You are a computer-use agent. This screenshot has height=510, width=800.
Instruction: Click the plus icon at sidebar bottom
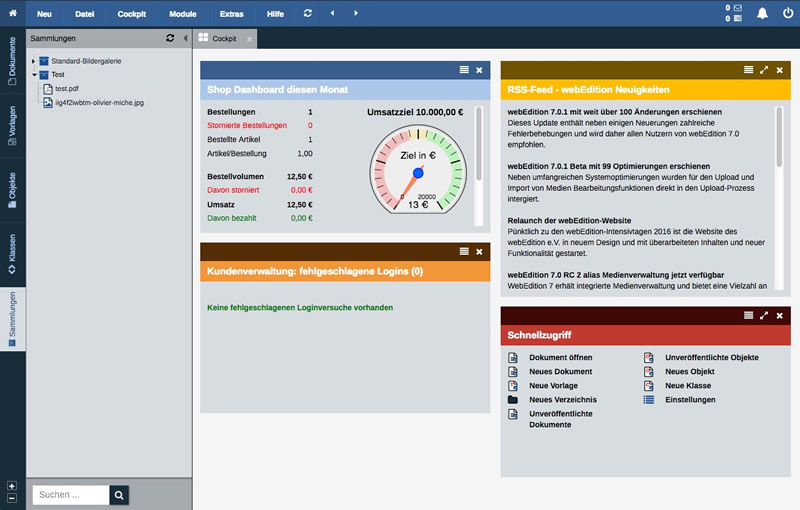coord(12,486)
